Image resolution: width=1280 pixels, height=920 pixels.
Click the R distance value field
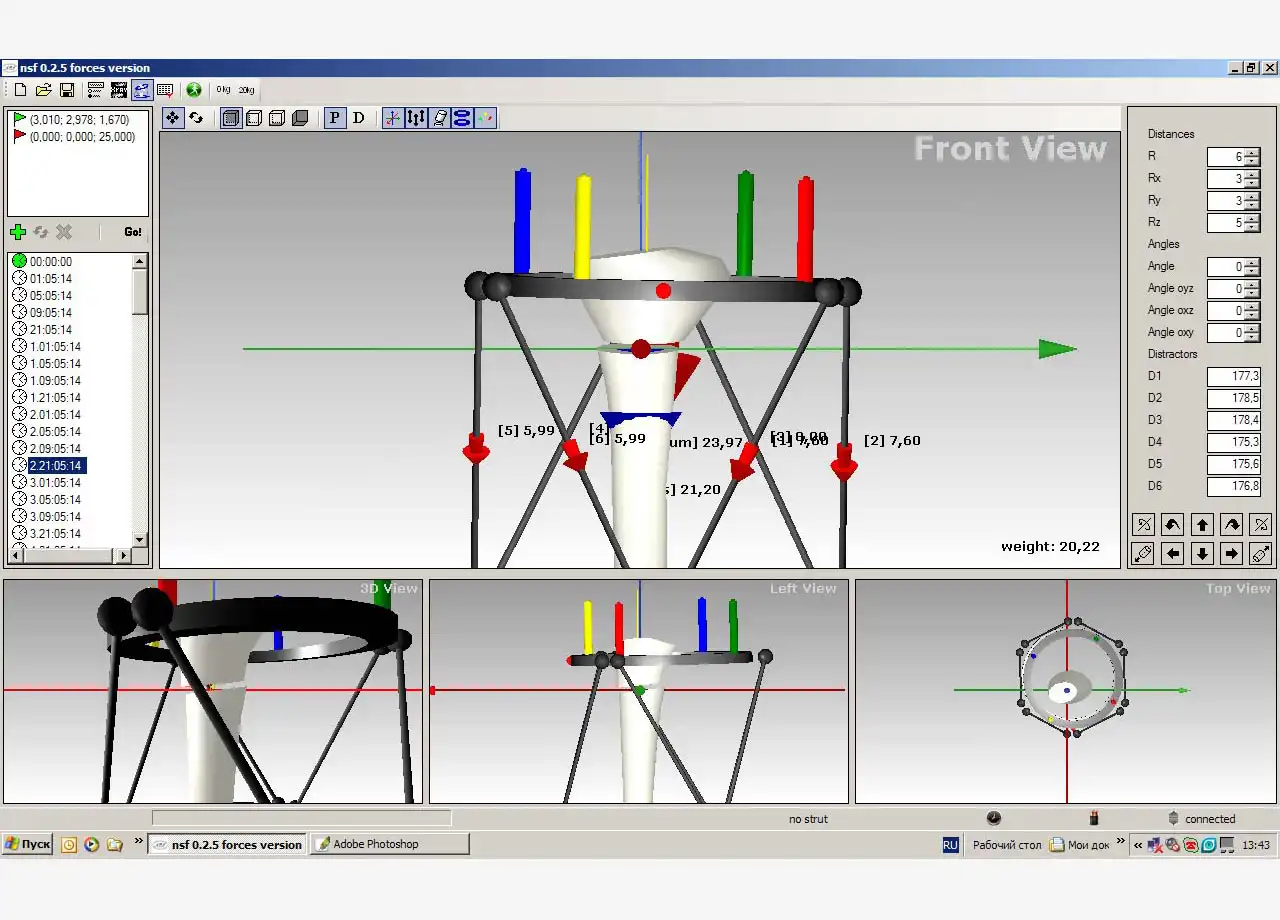coord(1226,157)
